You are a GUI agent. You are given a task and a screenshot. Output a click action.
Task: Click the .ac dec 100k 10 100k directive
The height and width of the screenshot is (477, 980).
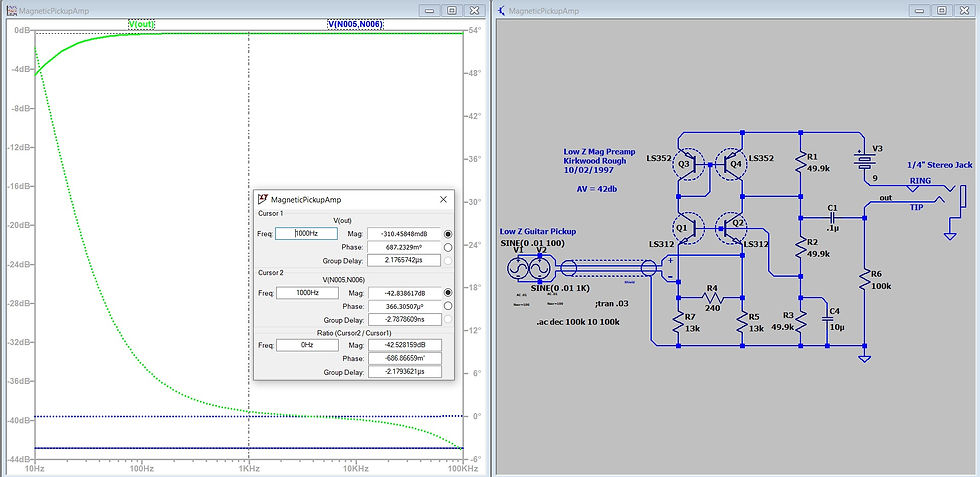[x=576, y=323]
